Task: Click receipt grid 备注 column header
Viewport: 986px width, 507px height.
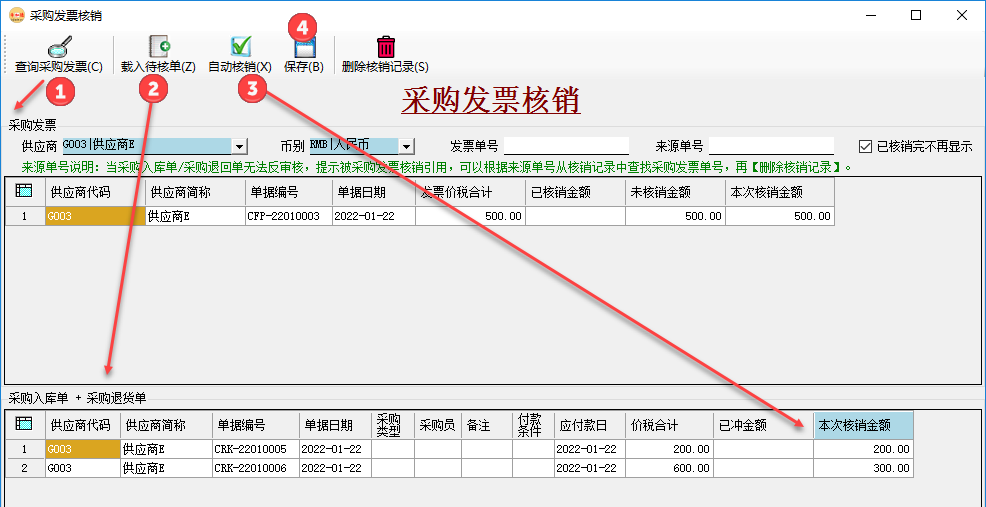Action: 487,425
